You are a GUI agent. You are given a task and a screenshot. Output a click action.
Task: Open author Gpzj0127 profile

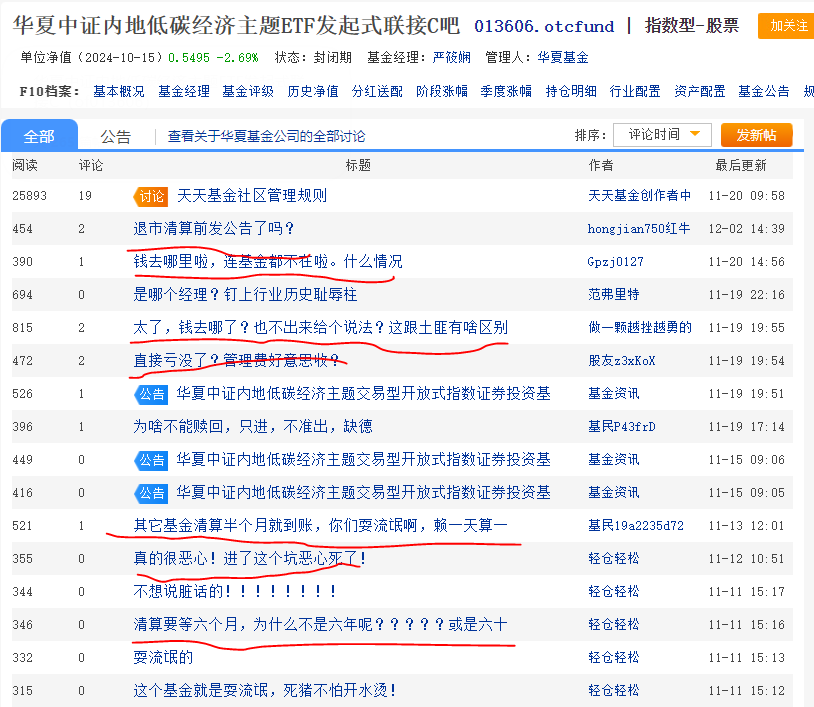pos(616,262)
